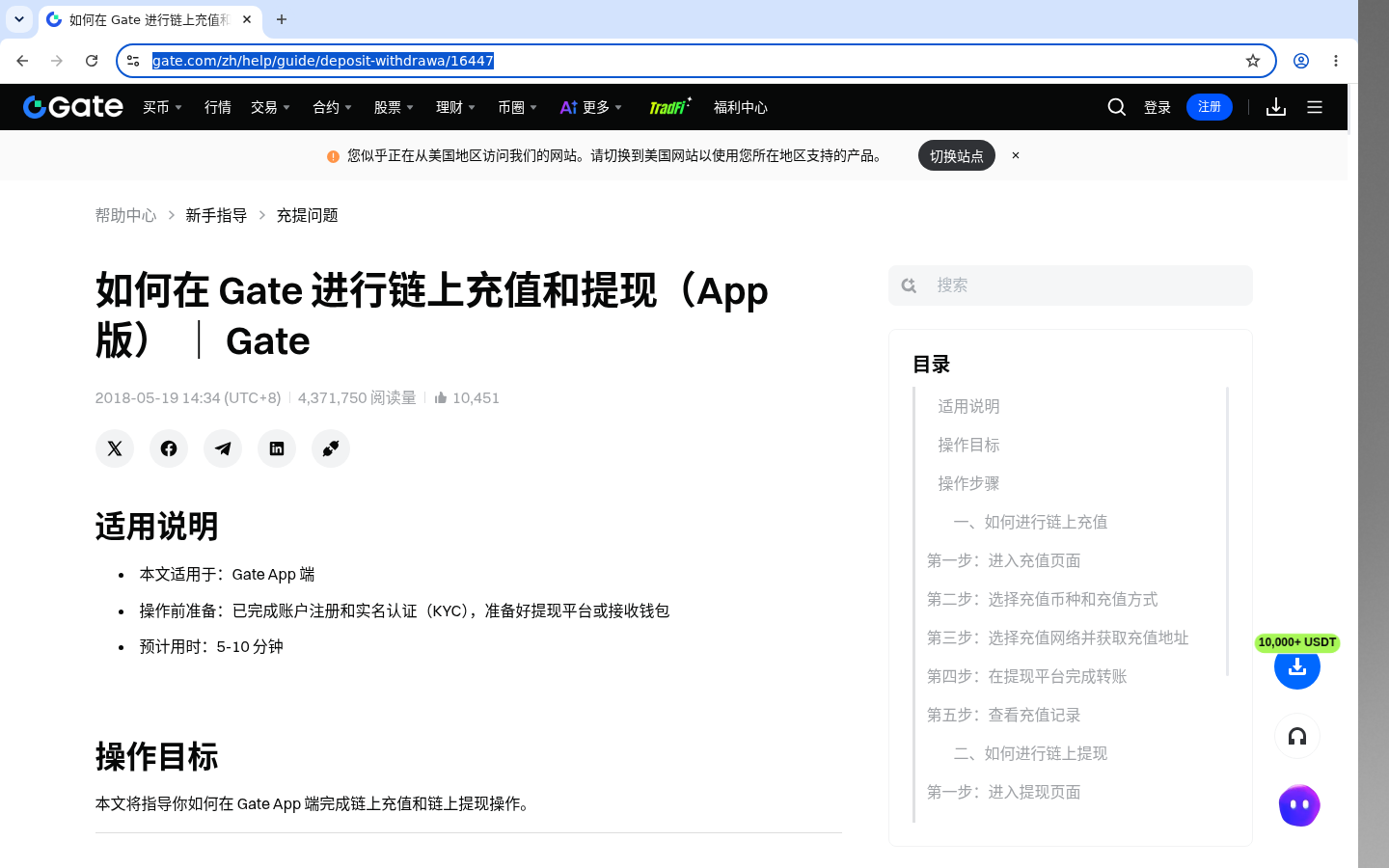Open the site search magnifier icon
The image size is (1389, 868).
point(1117,107)
